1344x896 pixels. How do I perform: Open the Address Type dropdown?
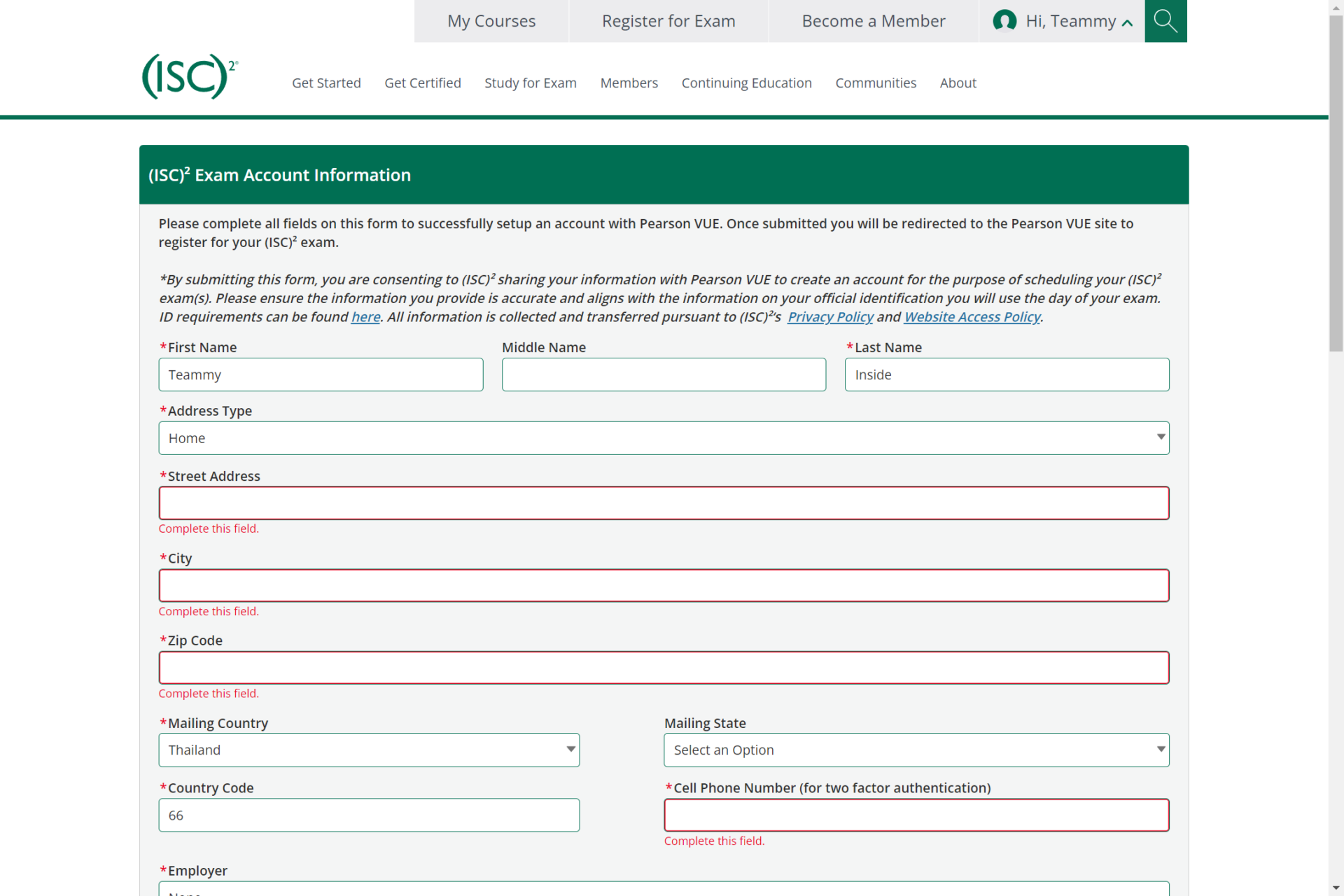[663, 438]
